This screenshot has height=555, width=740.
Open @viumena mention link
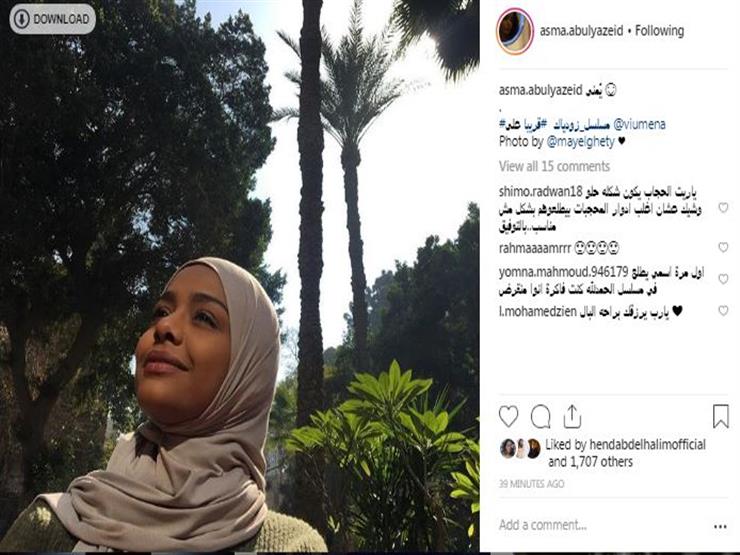click(x=639, y=125)
